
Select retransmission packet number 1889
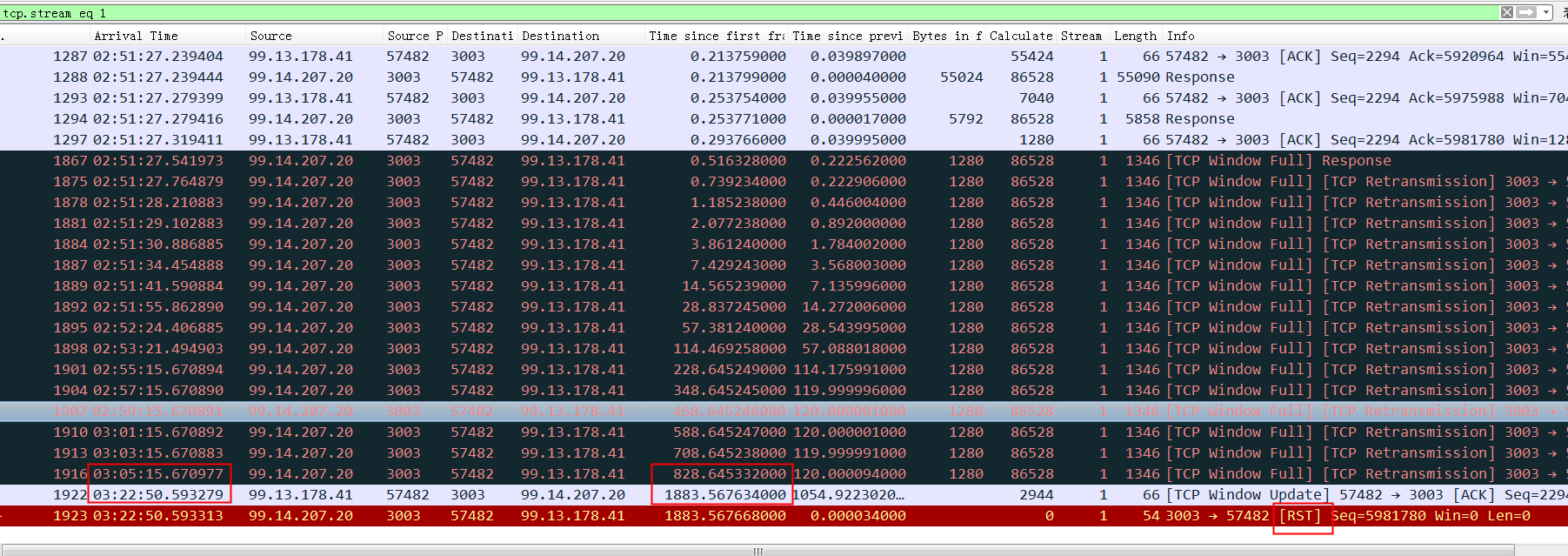[784, 286]
